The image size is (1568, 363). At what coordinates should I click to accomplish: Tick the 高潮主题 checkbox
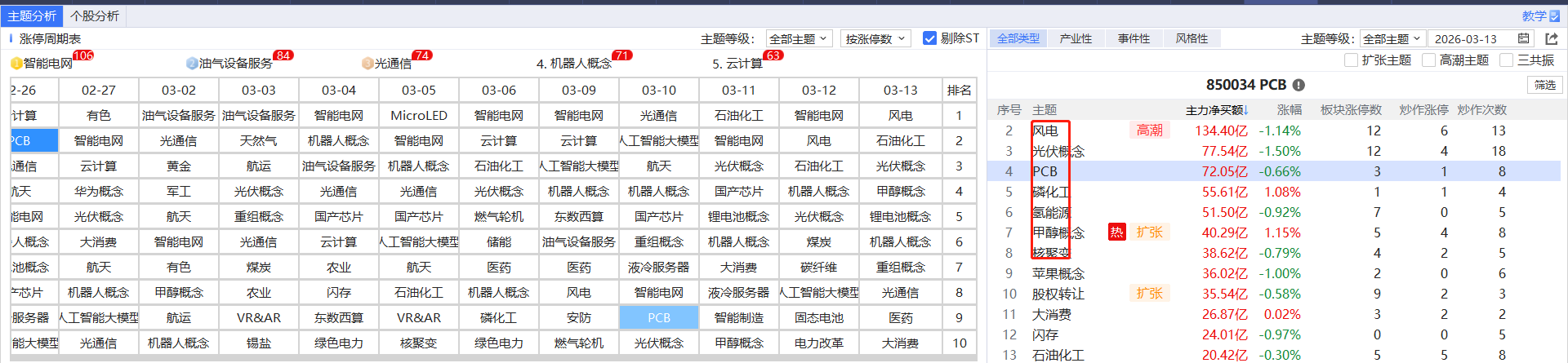[1428, 60]
